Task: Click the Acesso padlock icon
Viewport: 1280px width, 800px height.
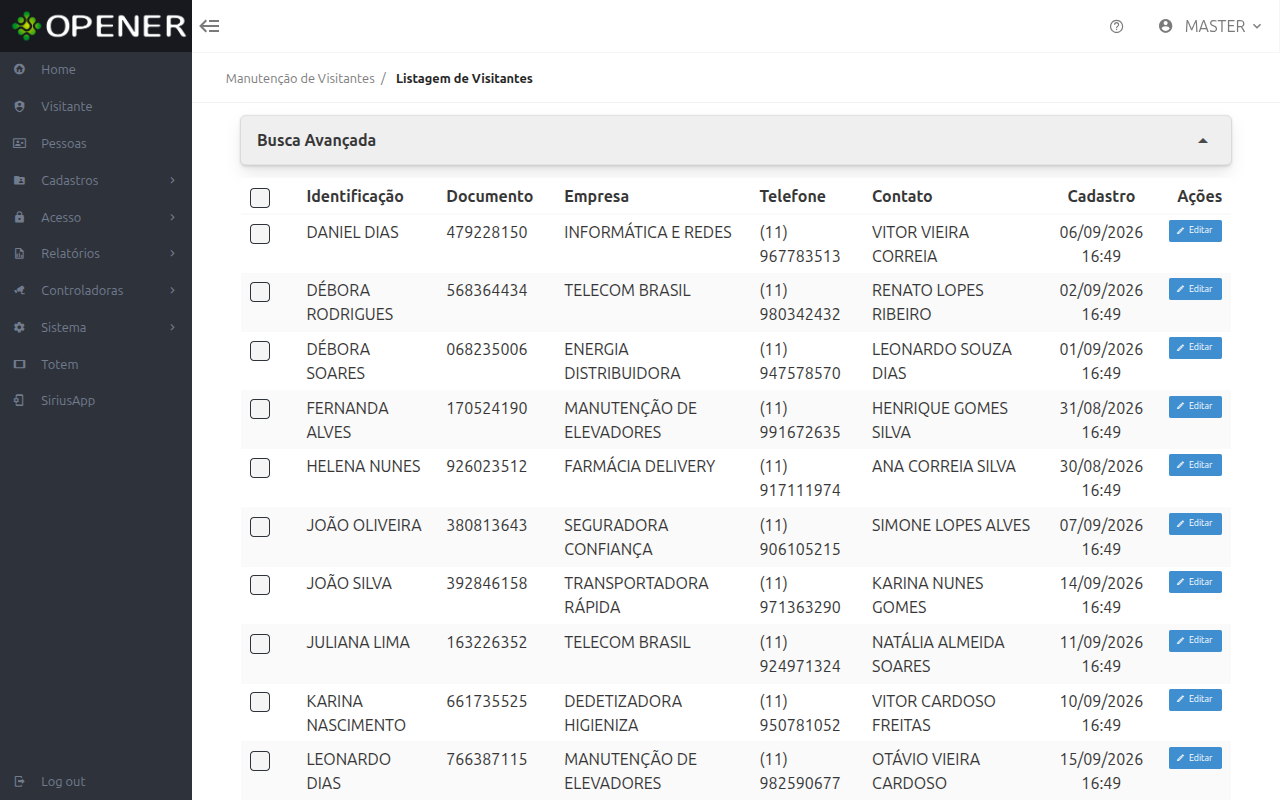Action: 20,217
